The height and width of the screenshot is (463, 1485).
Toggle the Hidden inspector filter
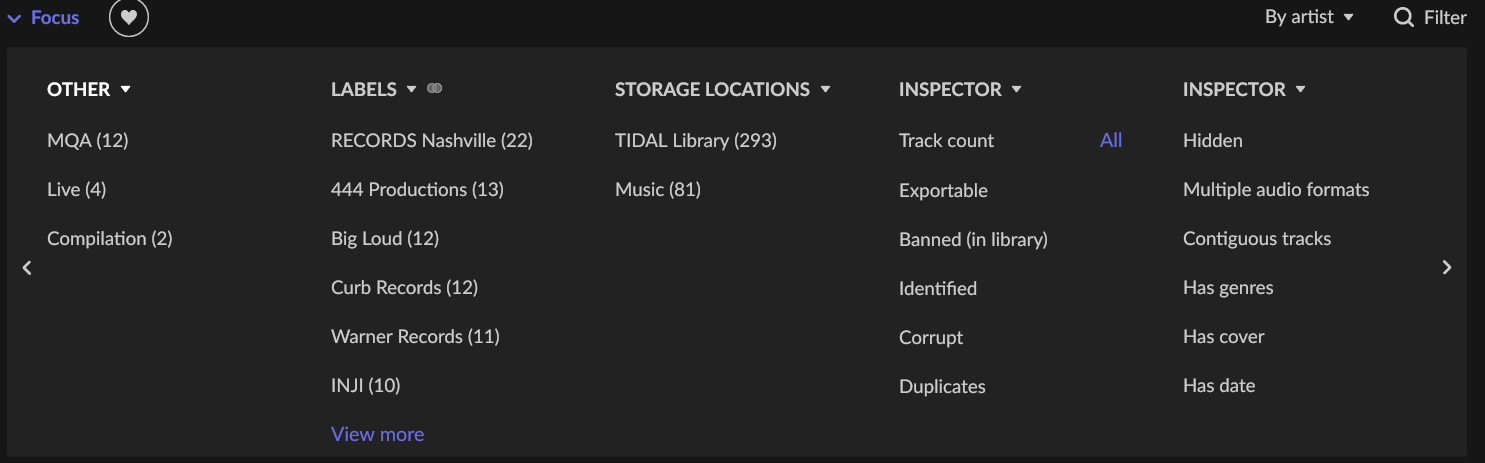[x=1212, y=140]
